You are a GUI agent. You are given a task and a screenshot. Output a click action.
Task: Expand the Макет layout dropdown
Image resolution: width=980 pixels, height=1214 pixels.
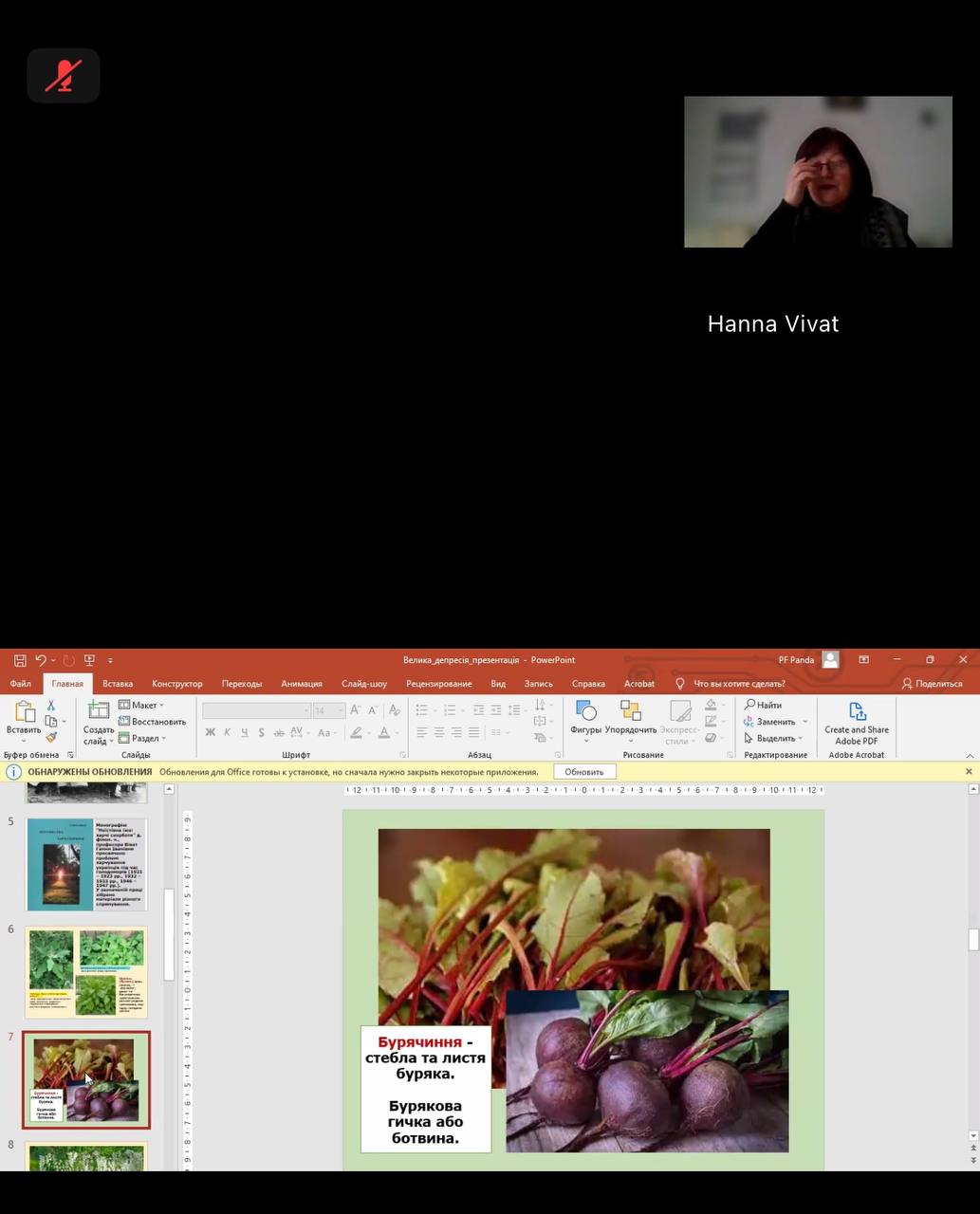(x=142, y=705)
